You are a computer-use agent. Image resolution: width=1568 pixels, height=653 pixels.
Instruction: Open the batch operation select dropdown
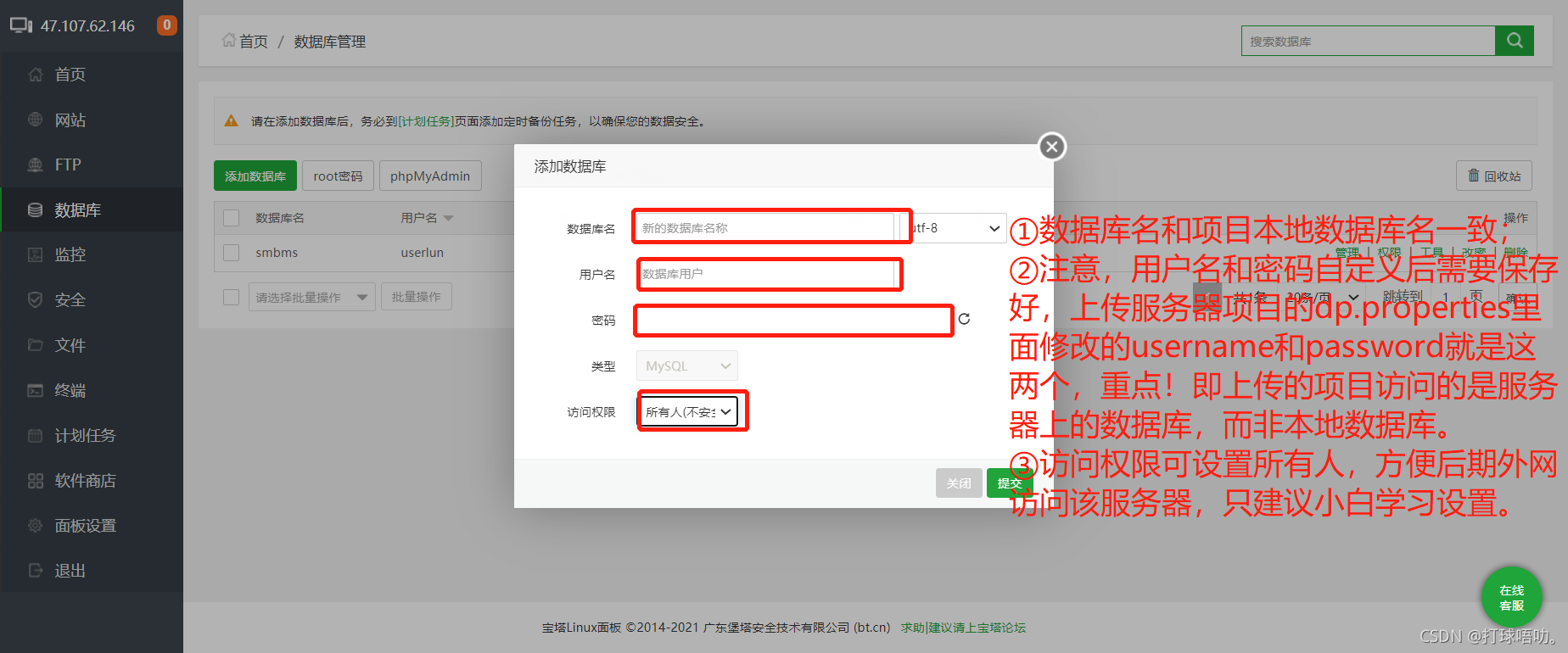(x=311, y=297)
